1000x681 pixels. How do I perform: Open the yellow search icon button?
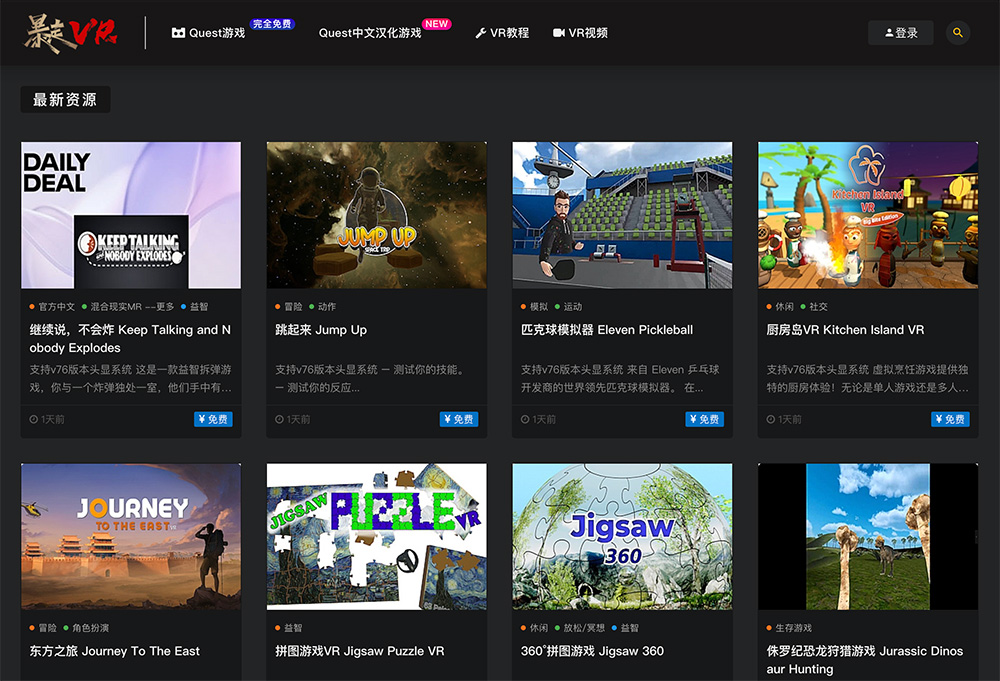[957, 33]
